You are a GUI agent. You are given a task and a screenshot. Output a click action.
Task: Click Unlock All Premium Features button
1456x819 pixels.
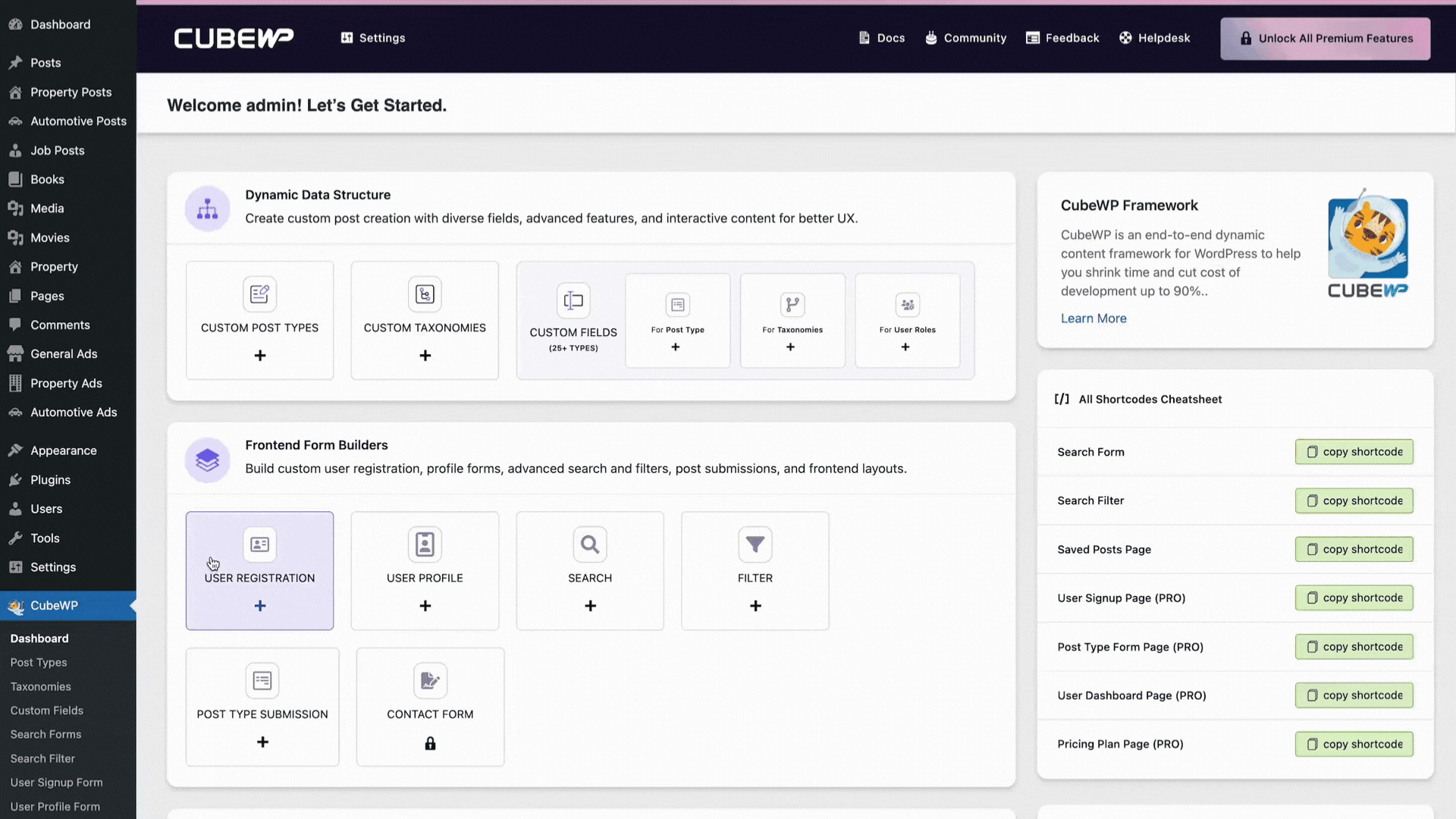1326,39
